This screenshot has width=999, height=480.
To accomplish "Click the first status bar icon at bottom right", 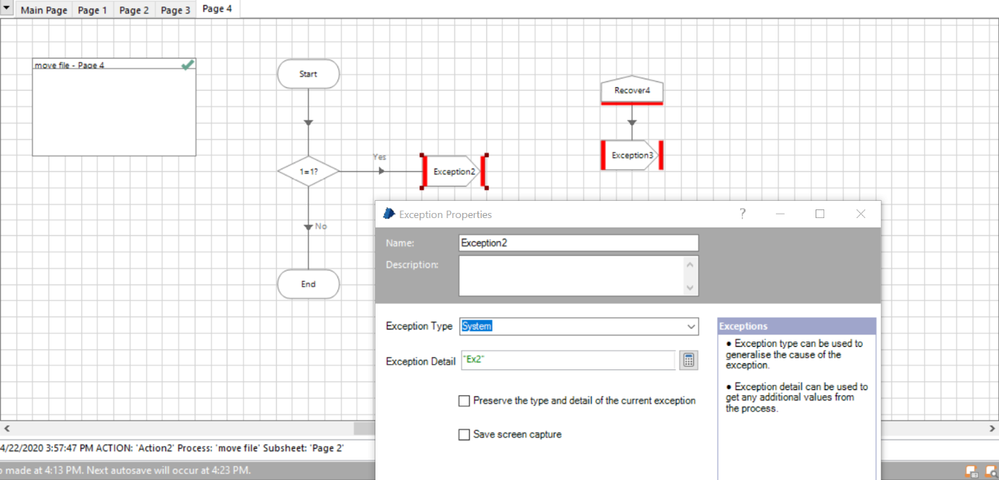I will point(972,472).
